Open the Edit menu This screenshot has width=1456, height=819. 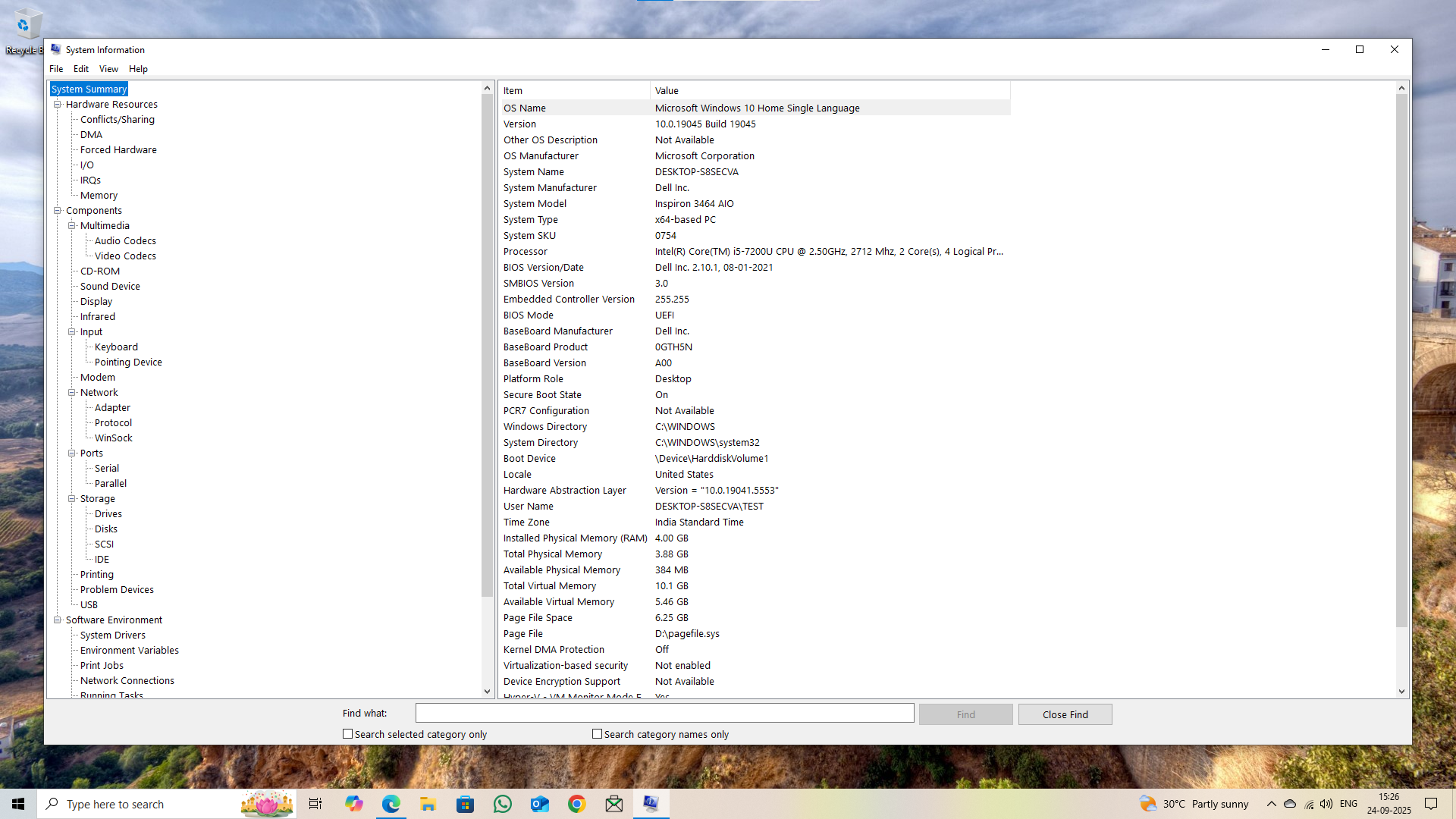point(81,68)
